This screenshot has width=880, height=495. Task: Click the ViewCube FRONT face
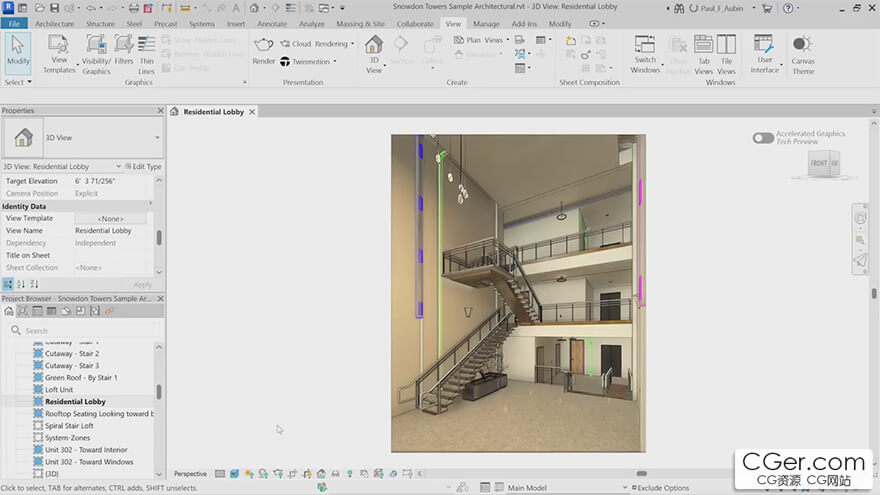[819, 163]
